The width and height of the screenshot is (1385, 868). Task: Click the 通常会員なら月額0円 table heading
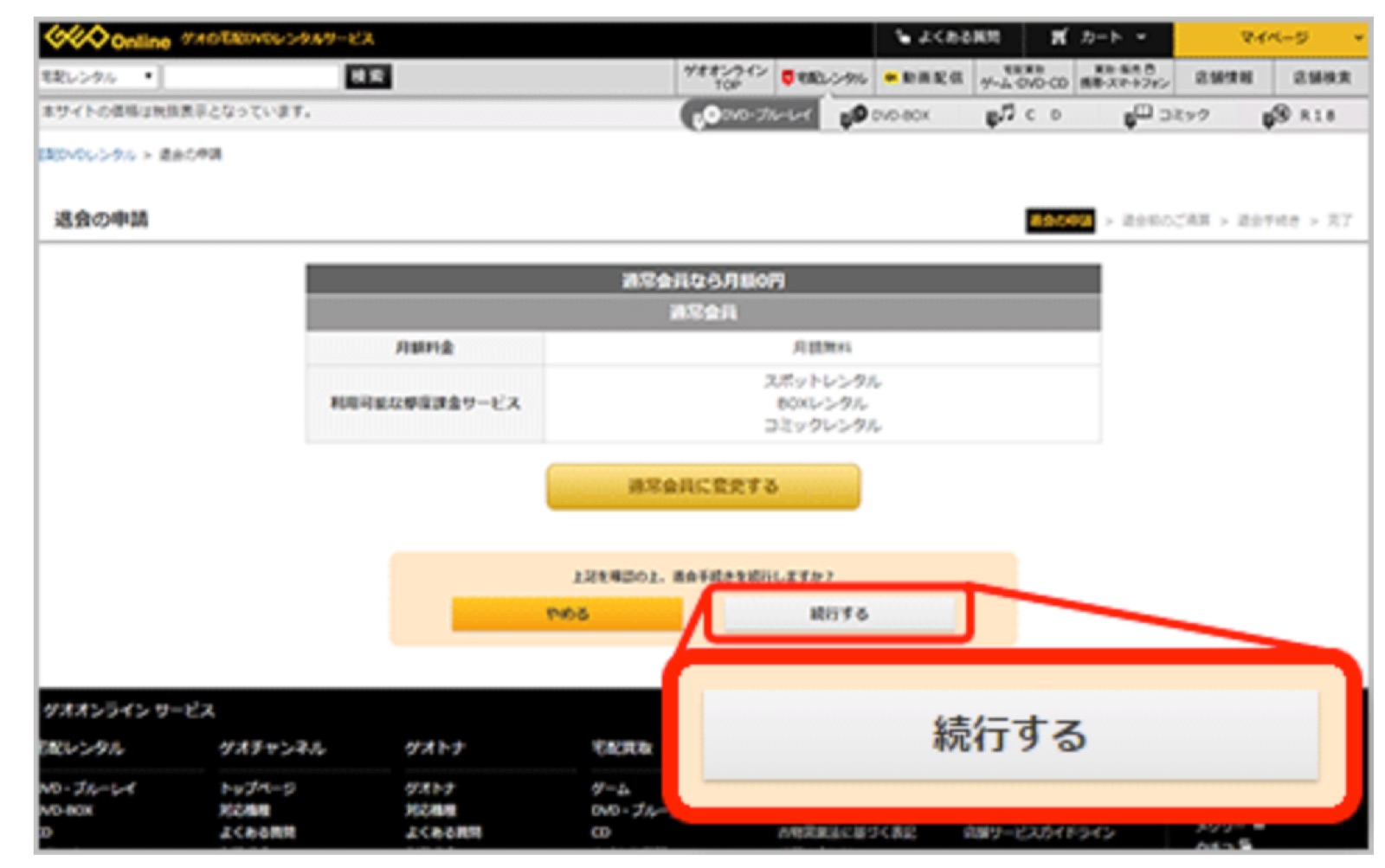coord(703,280)
